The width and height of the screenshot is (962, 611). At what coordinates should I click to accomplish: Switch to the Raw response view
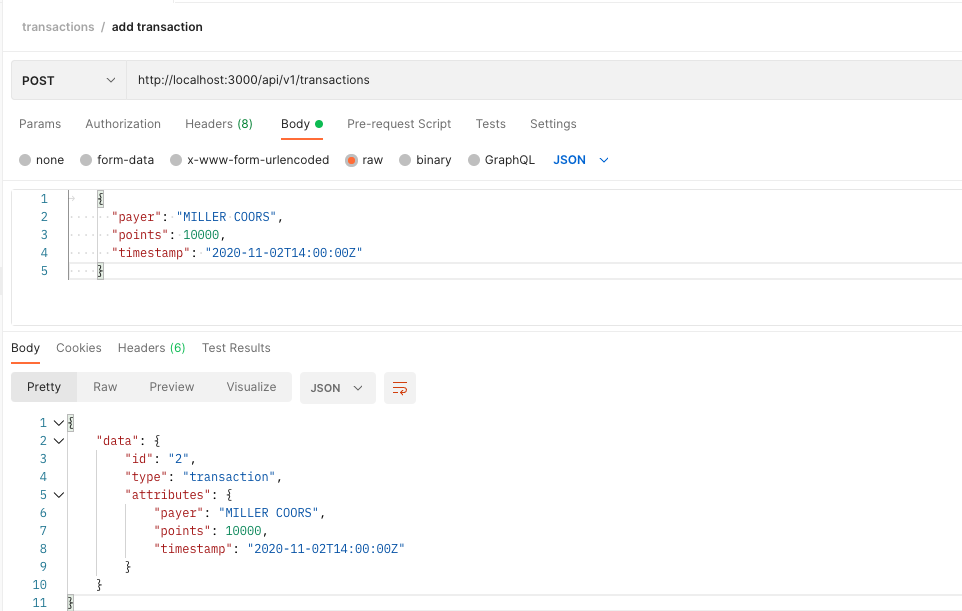pyautogui.click(x=105, y=387)
